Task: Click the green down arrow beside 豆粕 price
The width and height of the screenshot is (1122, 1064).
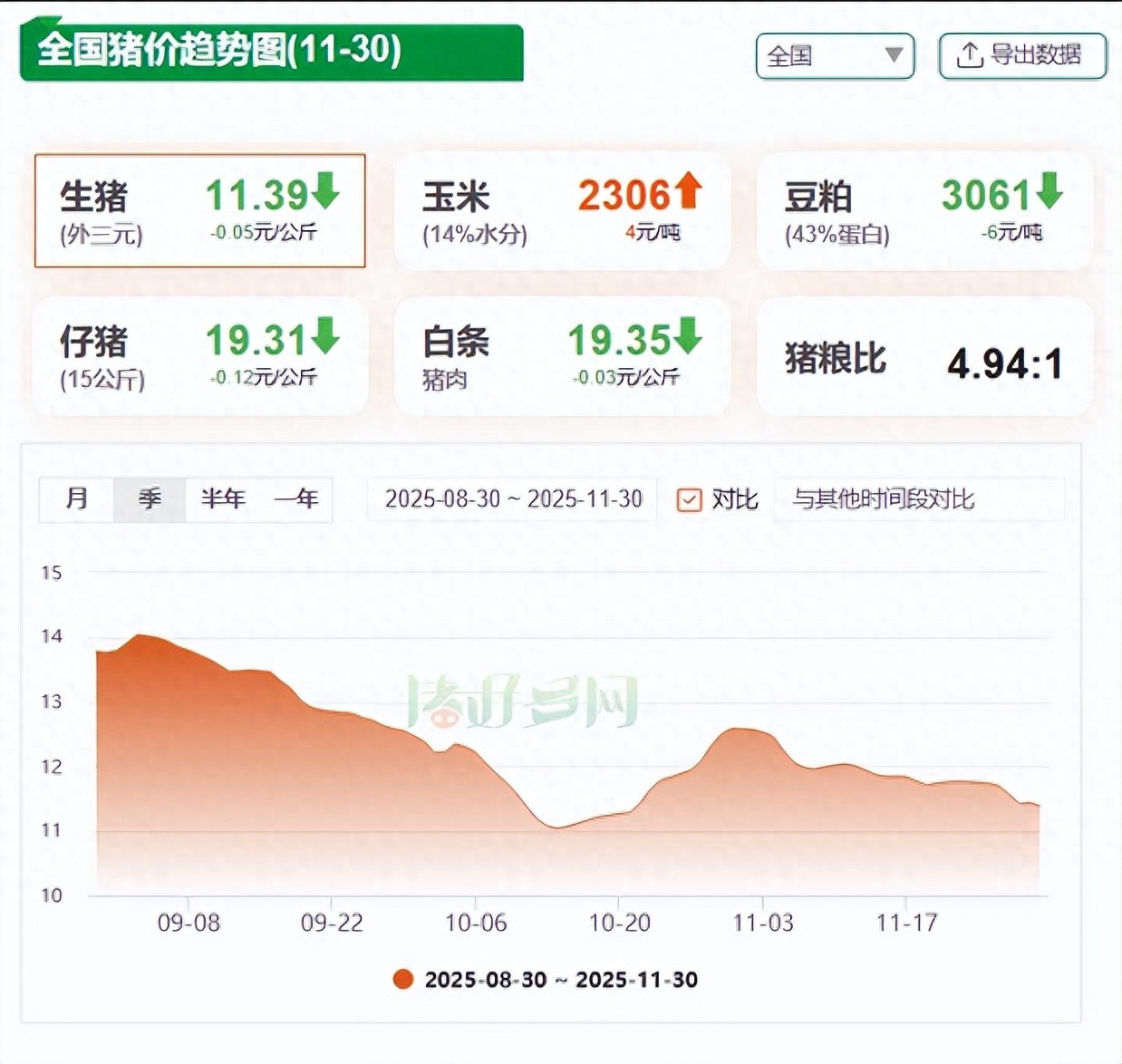Action: [1049, 191]
